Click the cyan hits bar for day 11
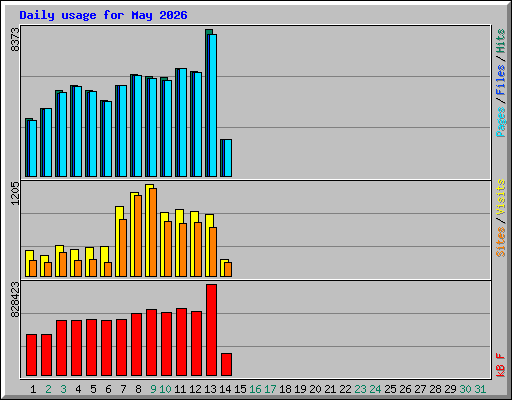Image resolution: width=512 pixels, height=400 pixels. tap(183, 123)
